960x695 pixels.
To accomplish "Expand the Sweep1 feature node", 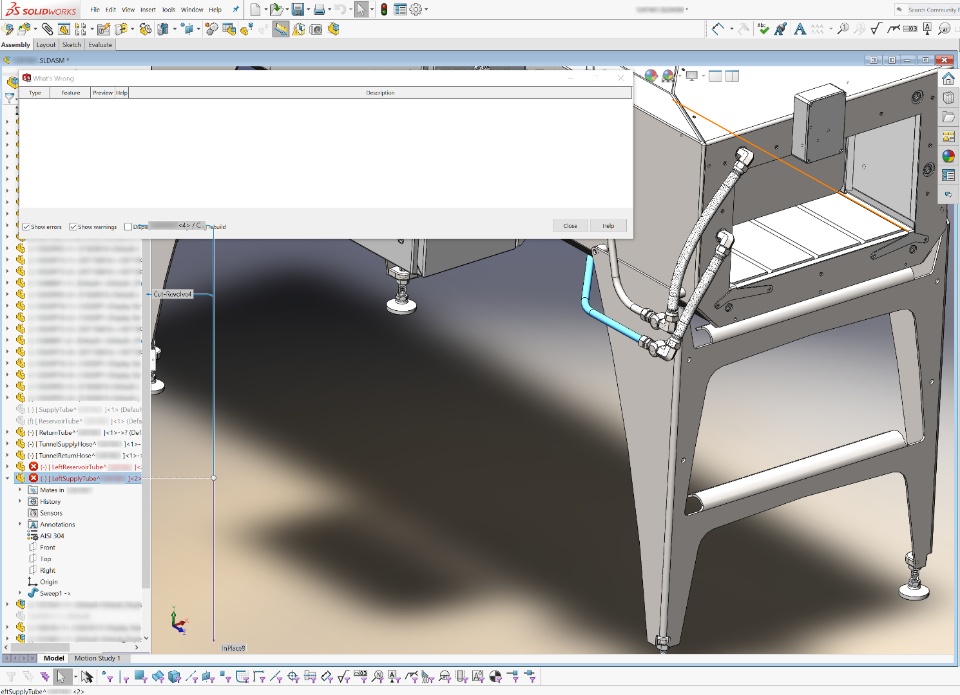I will coord(20,593).
